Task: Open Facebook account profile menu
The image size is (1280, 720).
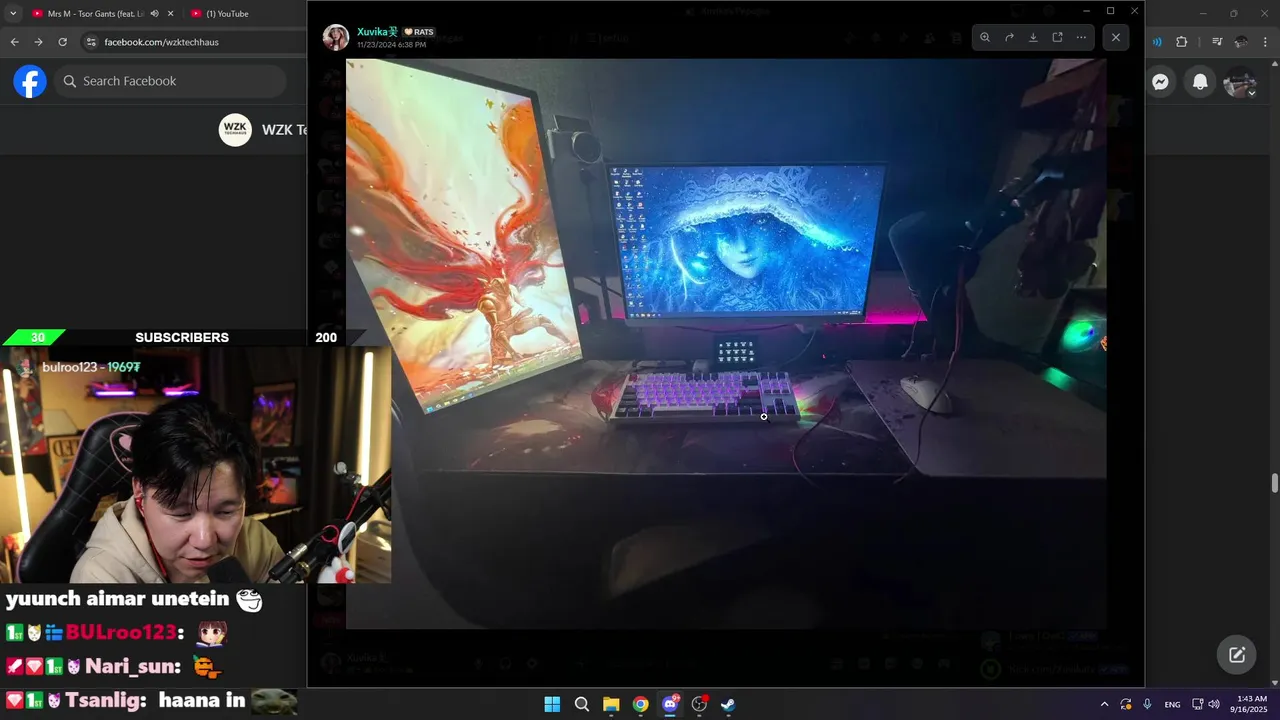Action: tap(1240, 82)
